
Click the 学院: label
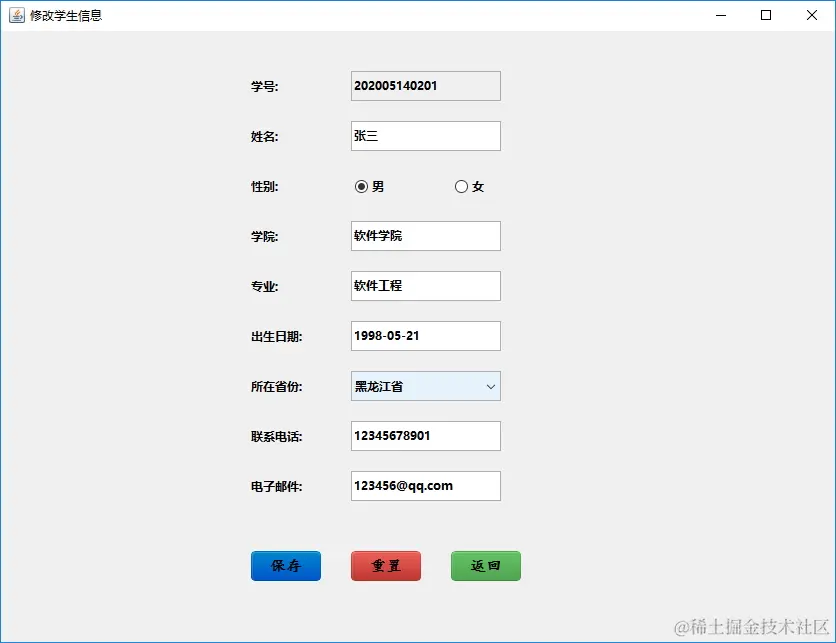(x=264, y=236)
